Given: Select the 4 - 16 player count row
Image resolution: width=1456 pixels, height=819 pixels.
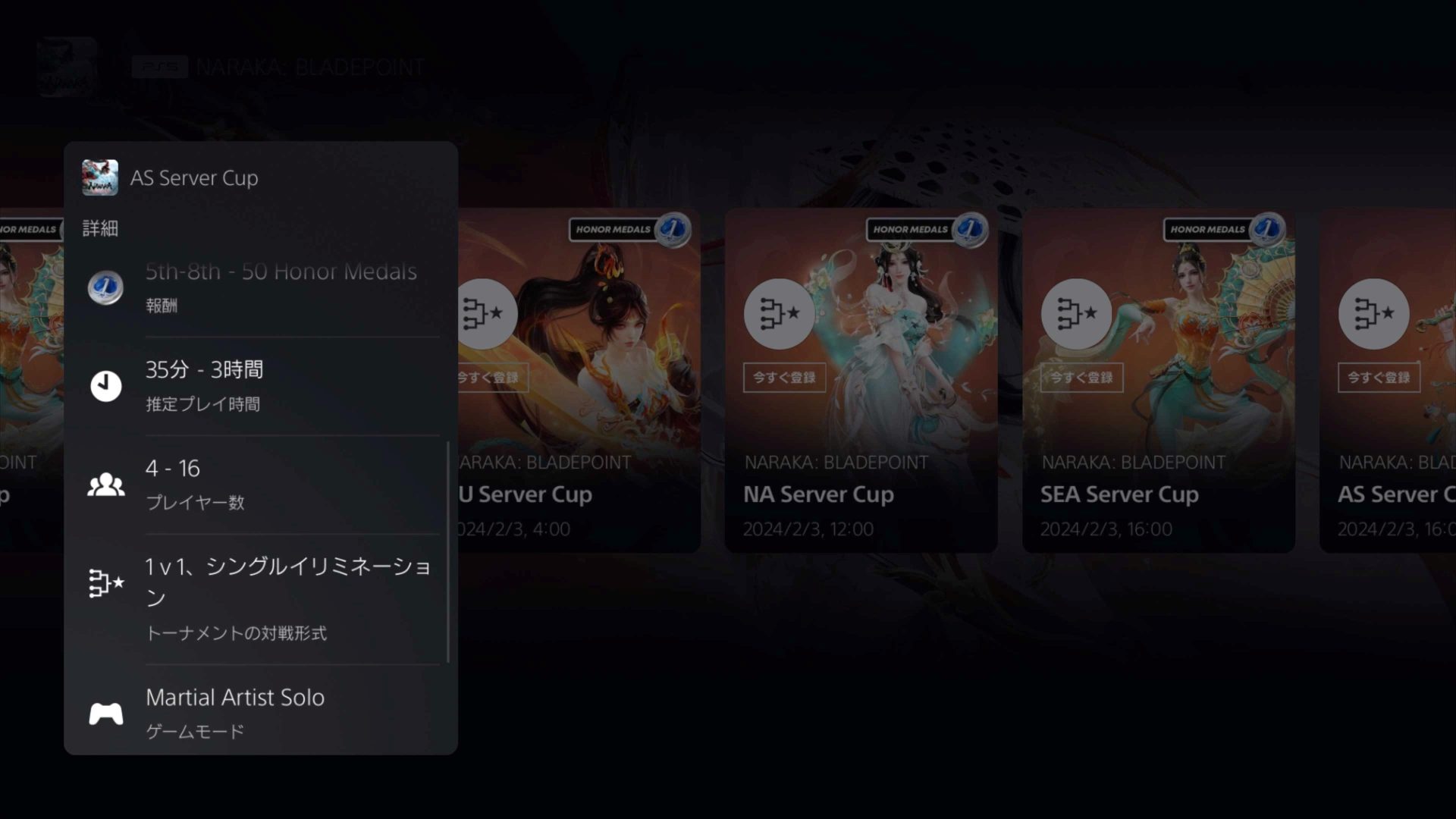Looking at the screenshot, I should tap(261, 485).
